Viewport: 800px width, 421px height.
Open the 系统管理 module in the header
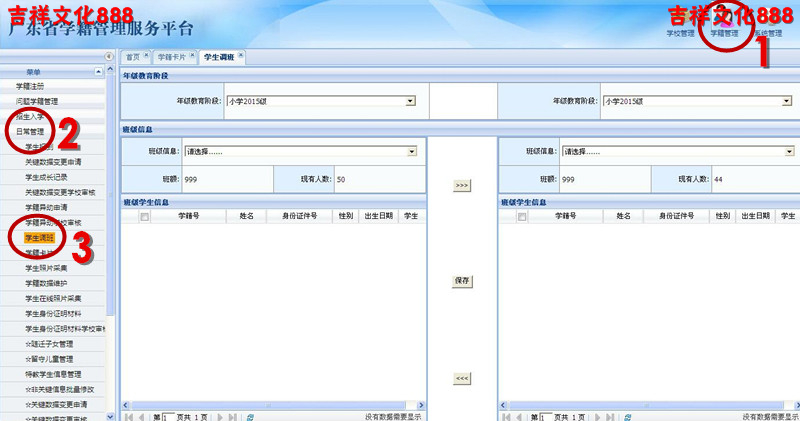768,33
